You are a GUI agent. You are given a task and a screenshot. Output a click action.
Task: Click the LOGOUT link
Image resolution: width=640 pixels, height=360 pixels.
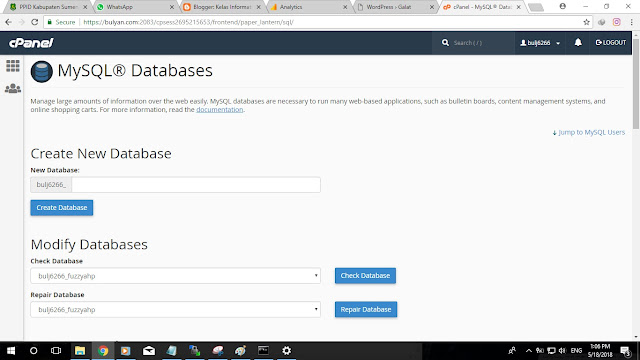coord(611,42)
